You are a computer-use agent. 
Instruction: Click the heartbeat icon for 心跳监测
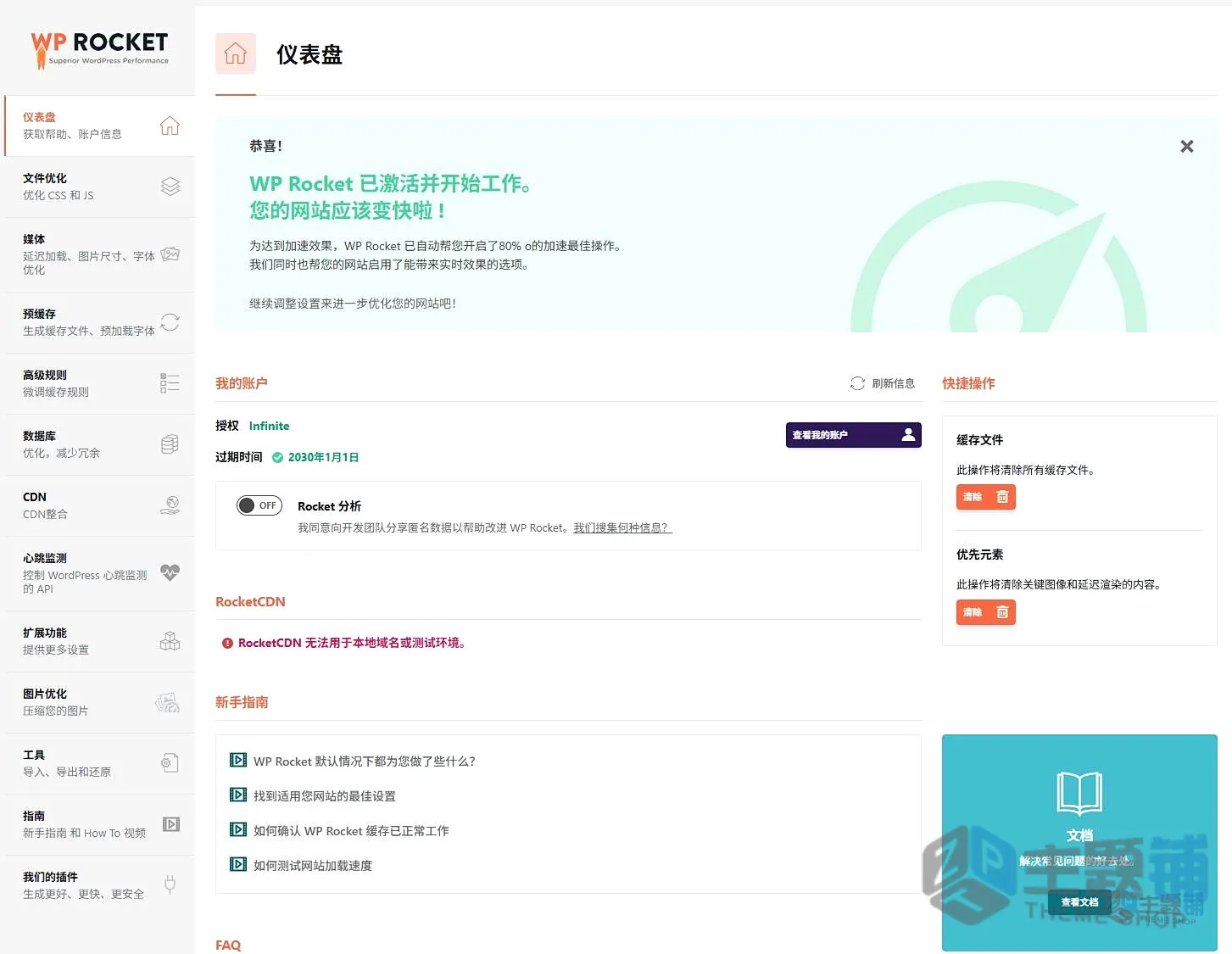coord(170,573)
